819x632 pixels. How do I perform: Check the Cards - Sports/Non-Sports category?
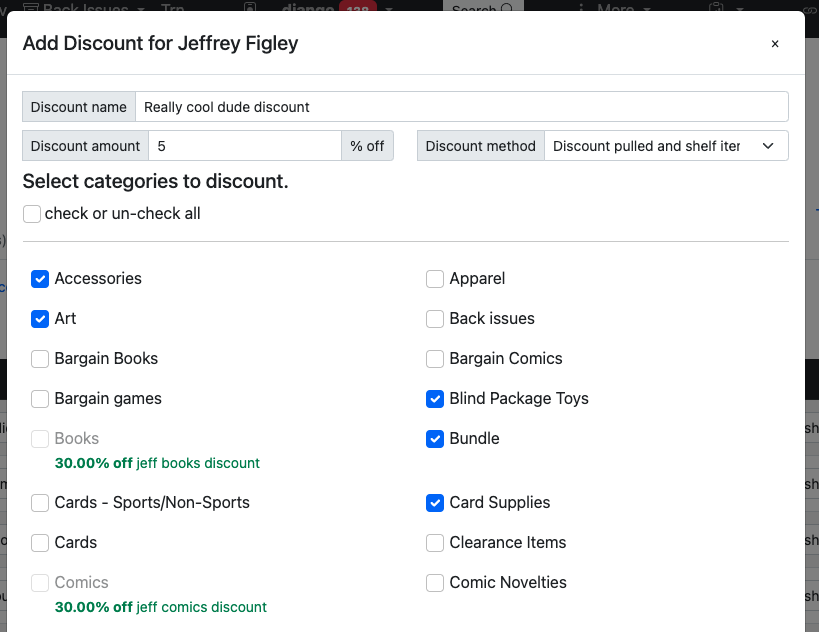[40, 502]
